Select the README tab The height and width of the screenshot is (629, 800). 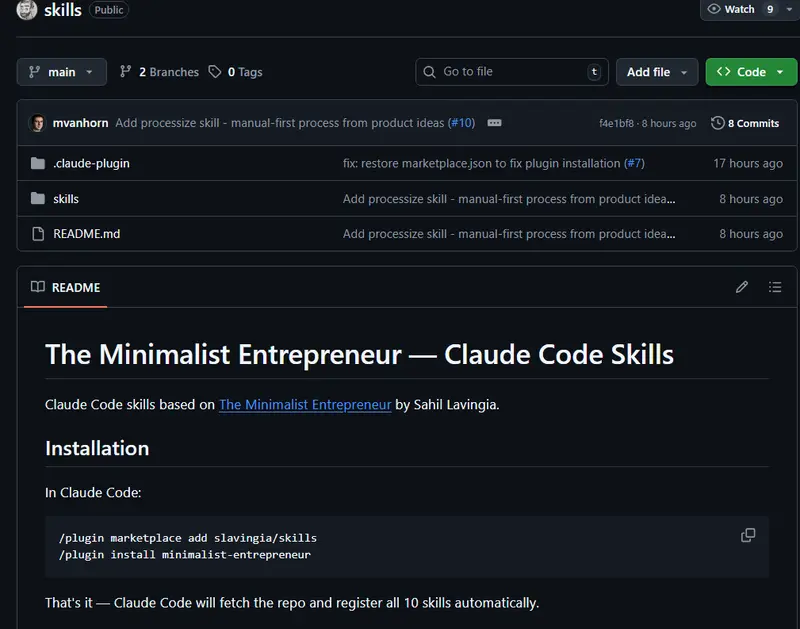pyautogui.click(x=66, y=287)
